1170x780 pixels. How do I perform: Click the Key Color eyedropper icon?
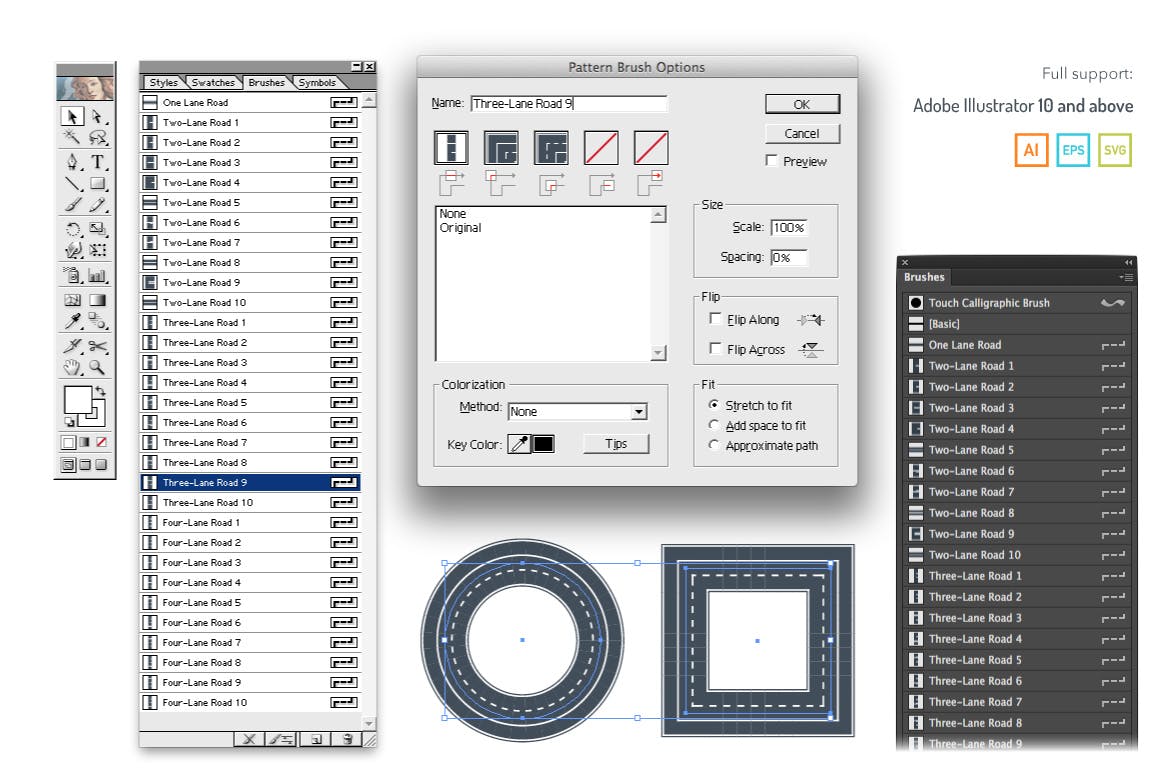pos(519,444)
